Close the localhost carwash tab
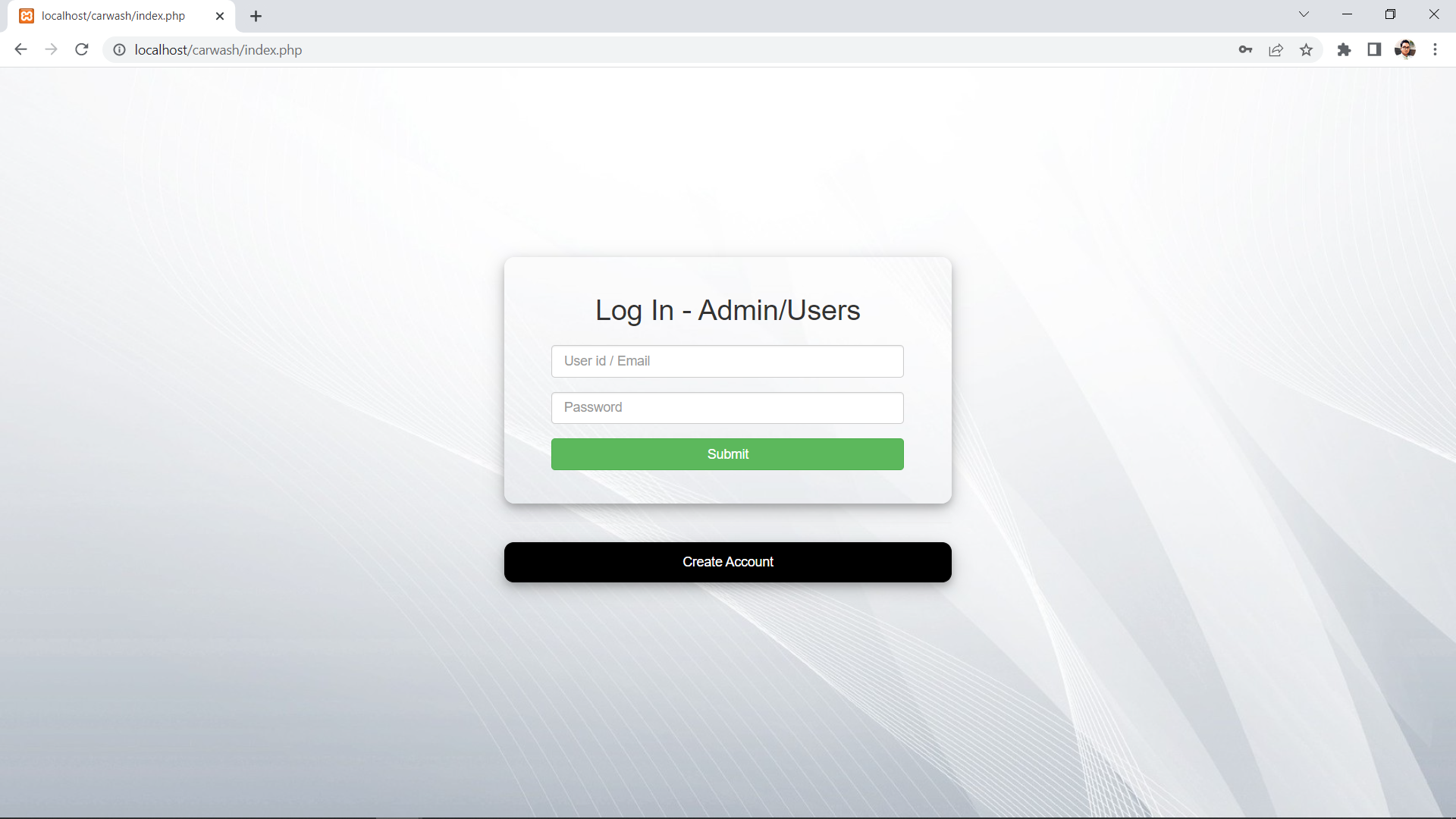This screenshot has width=1456, height=819. coord(220,16)
